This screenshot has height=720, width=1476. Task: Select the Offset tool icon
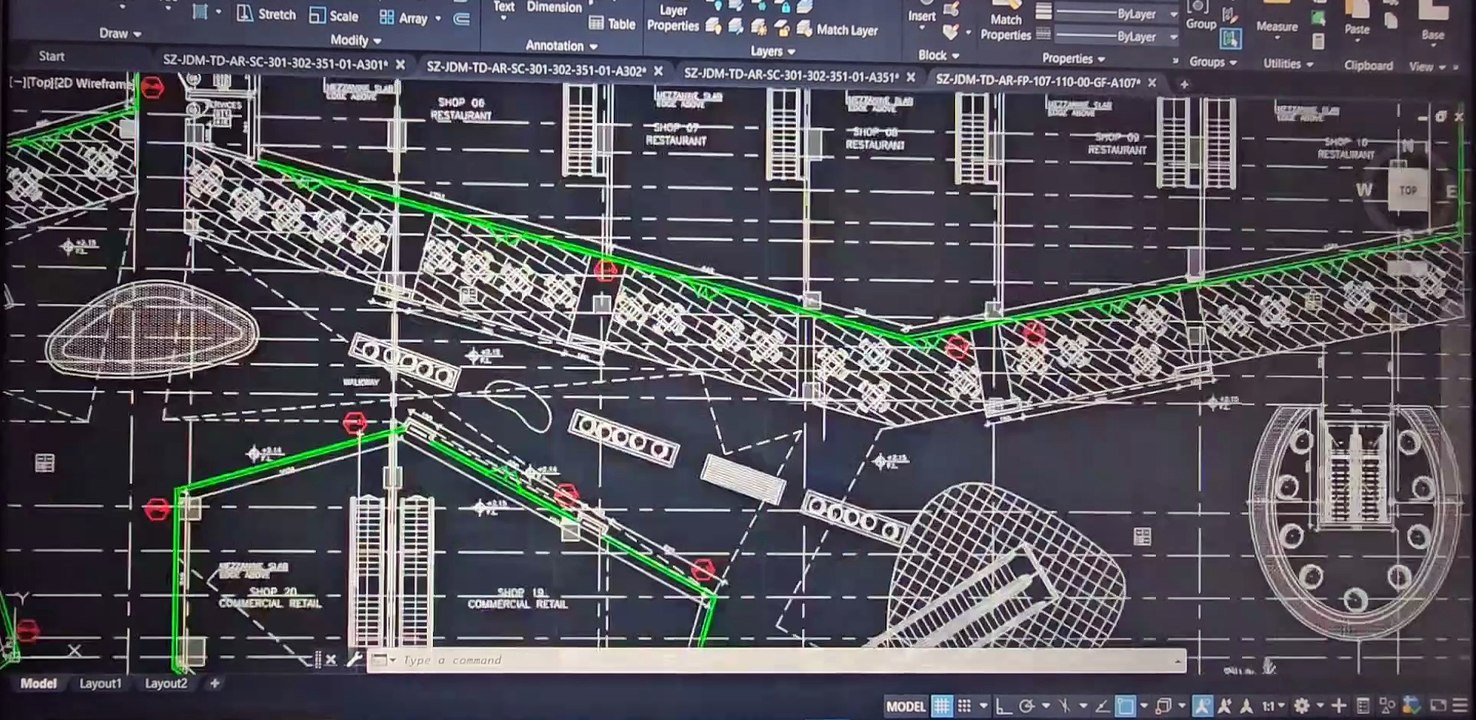(x=462, y=18)
